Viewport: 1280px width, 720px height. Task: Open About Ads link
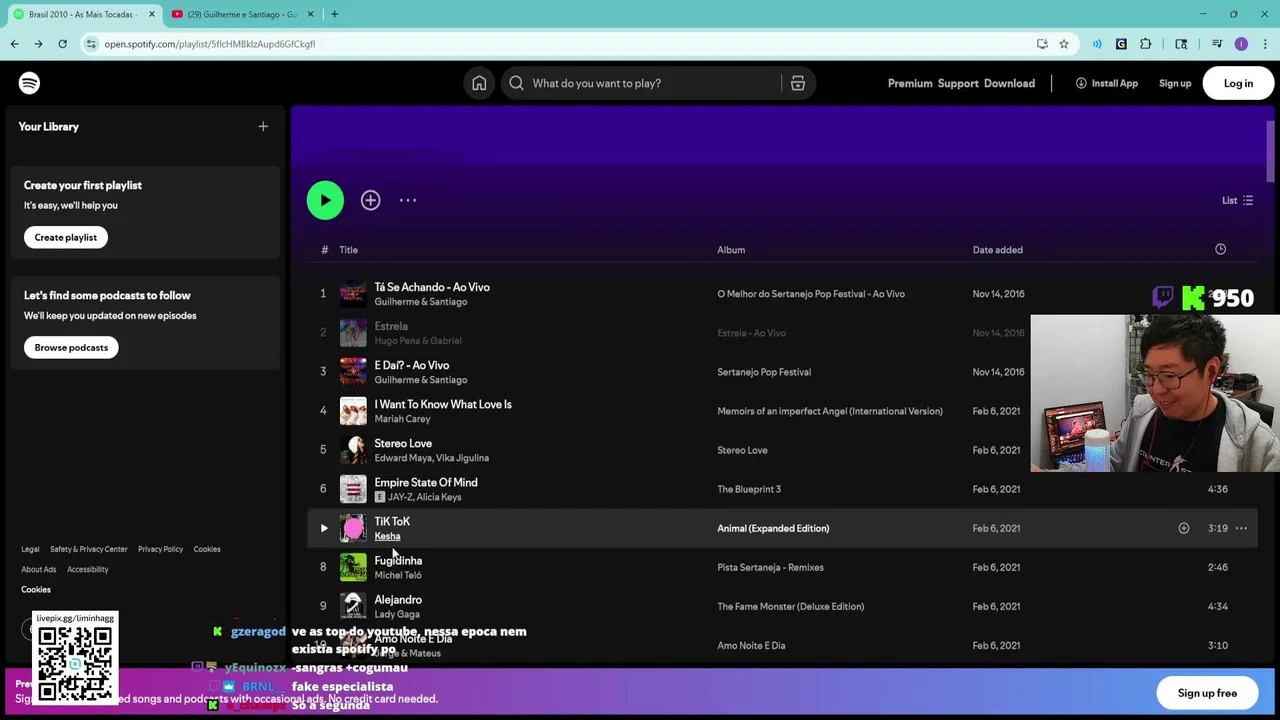pyautogui.click(x=39, y=569)
